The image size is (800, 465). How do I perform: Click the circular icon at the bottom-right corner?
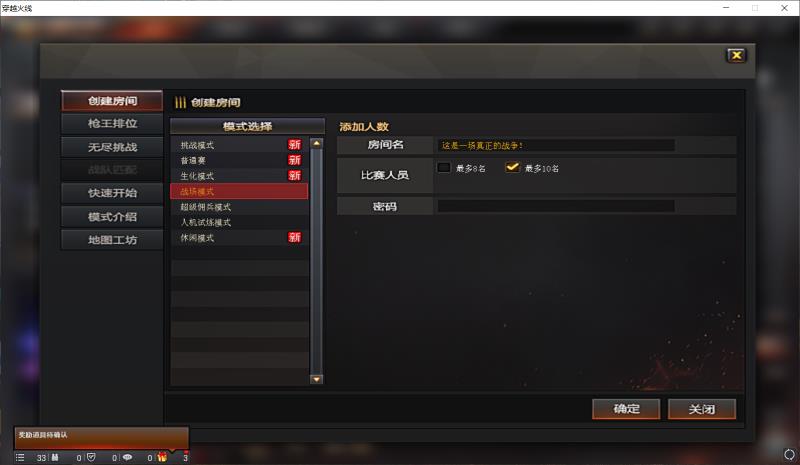pos(789,454)
